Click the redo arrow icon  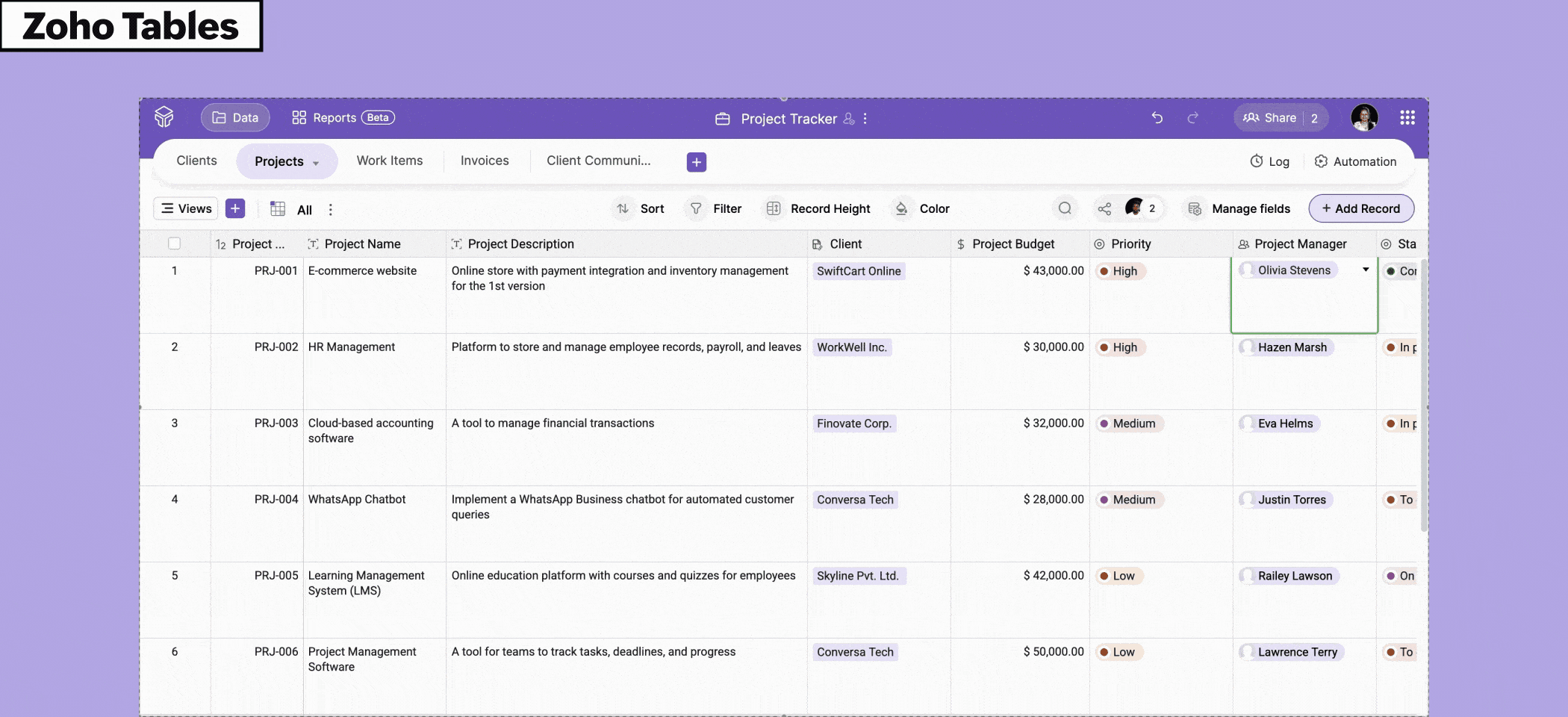(1192, 117)
